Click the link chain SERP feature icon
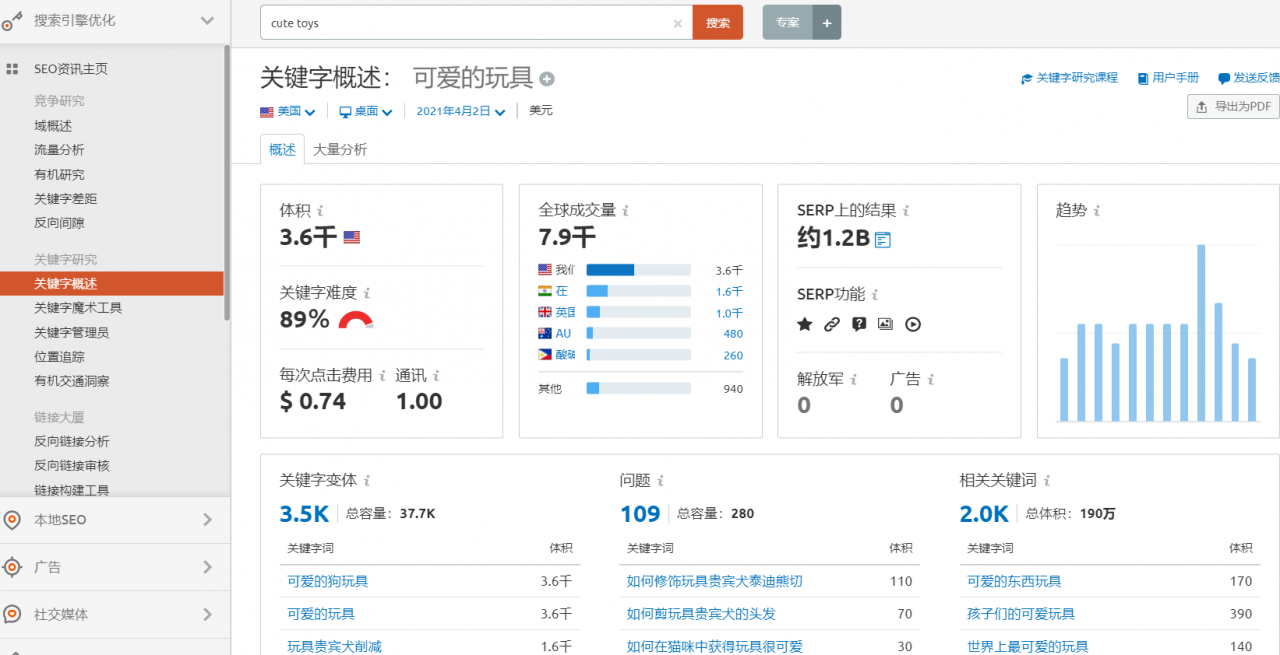Screen dimensions: 1280x655 click(x=832, y=324)
